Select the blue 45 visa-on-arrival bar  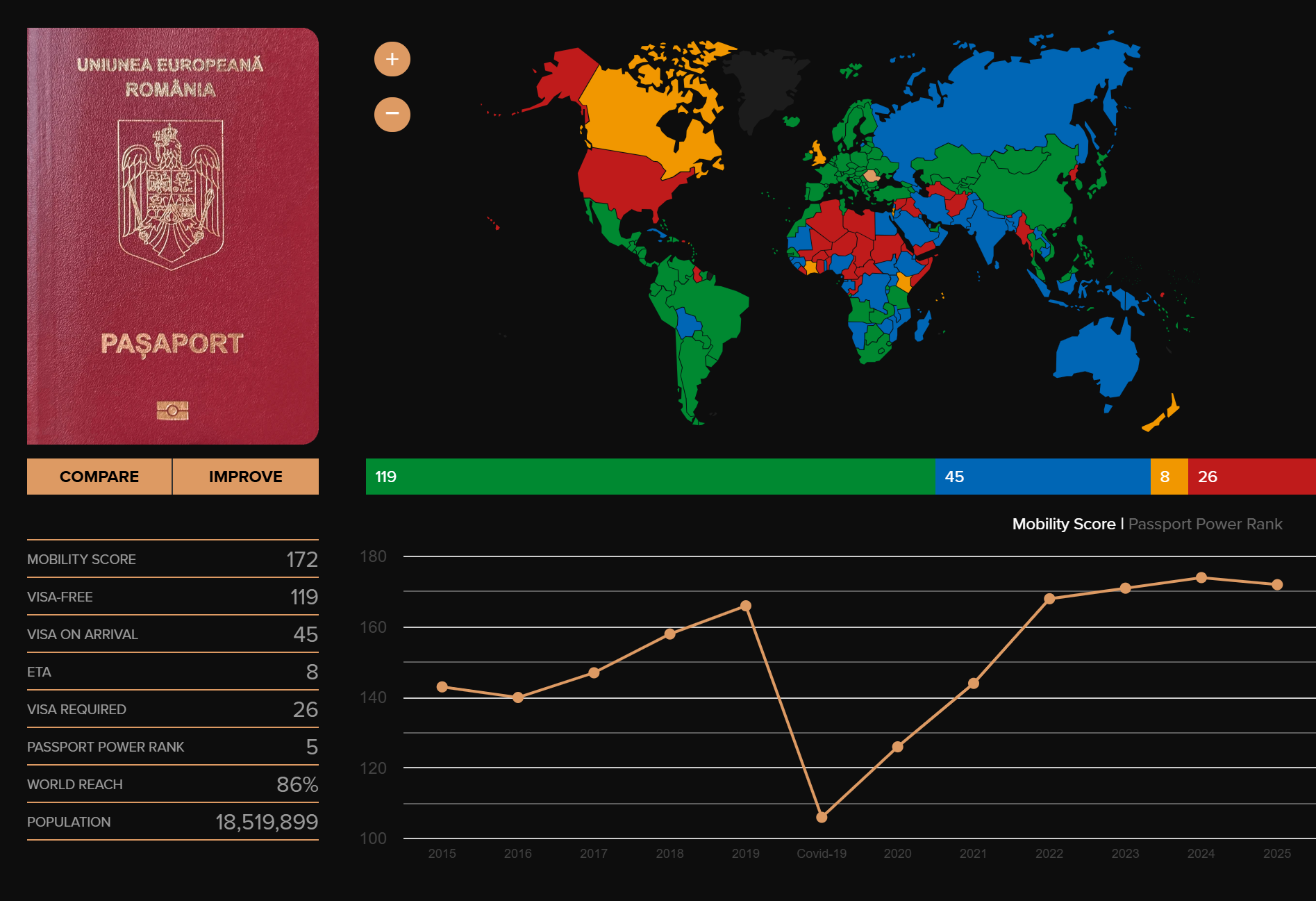point(1043,477)
